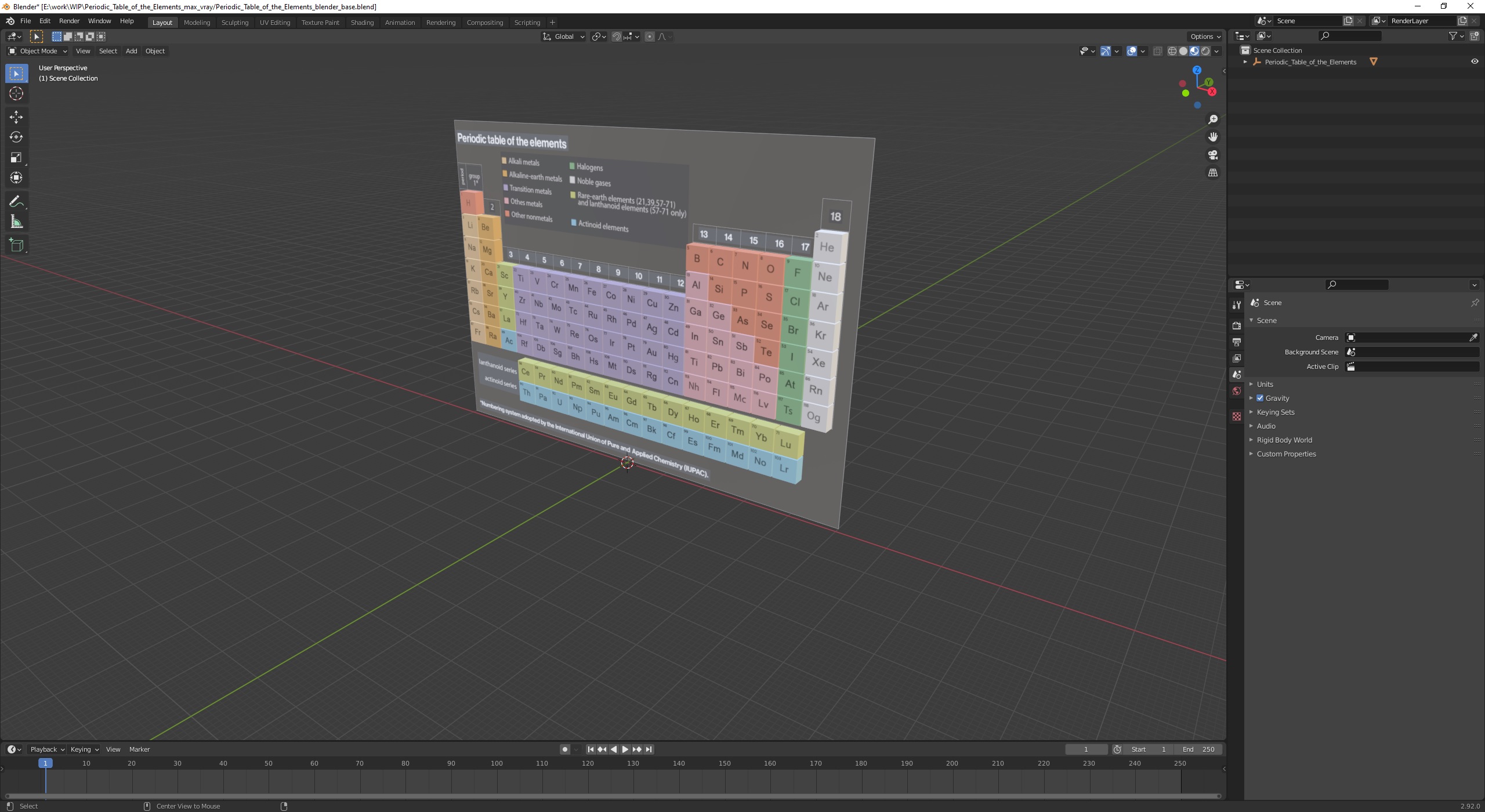Pin the Scene properties context
Viewport: 1485px width, 812px height.
pos(1475,303)
